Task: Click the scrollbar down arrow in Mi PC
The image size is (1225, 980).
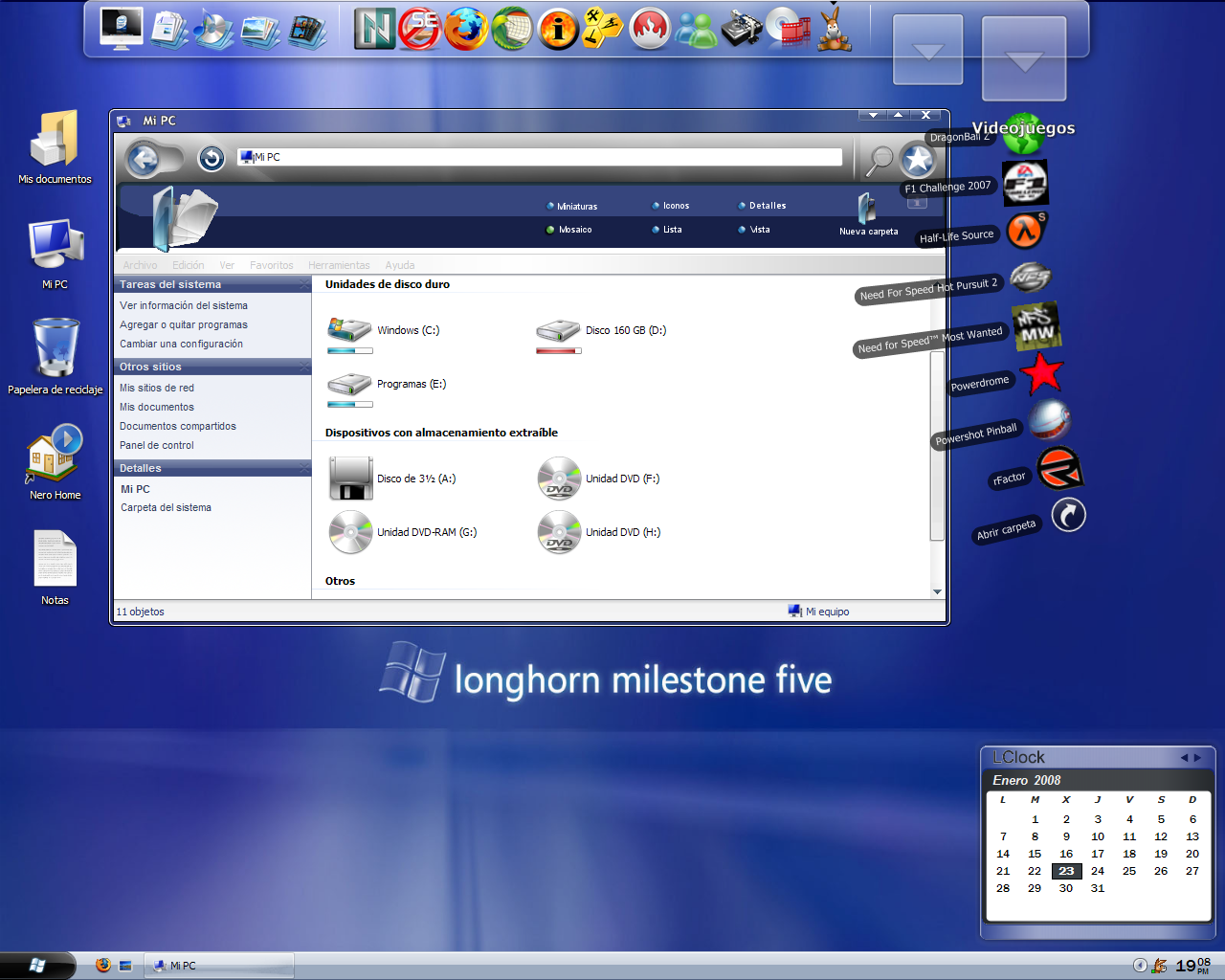Action: click(x=937, y=592)
